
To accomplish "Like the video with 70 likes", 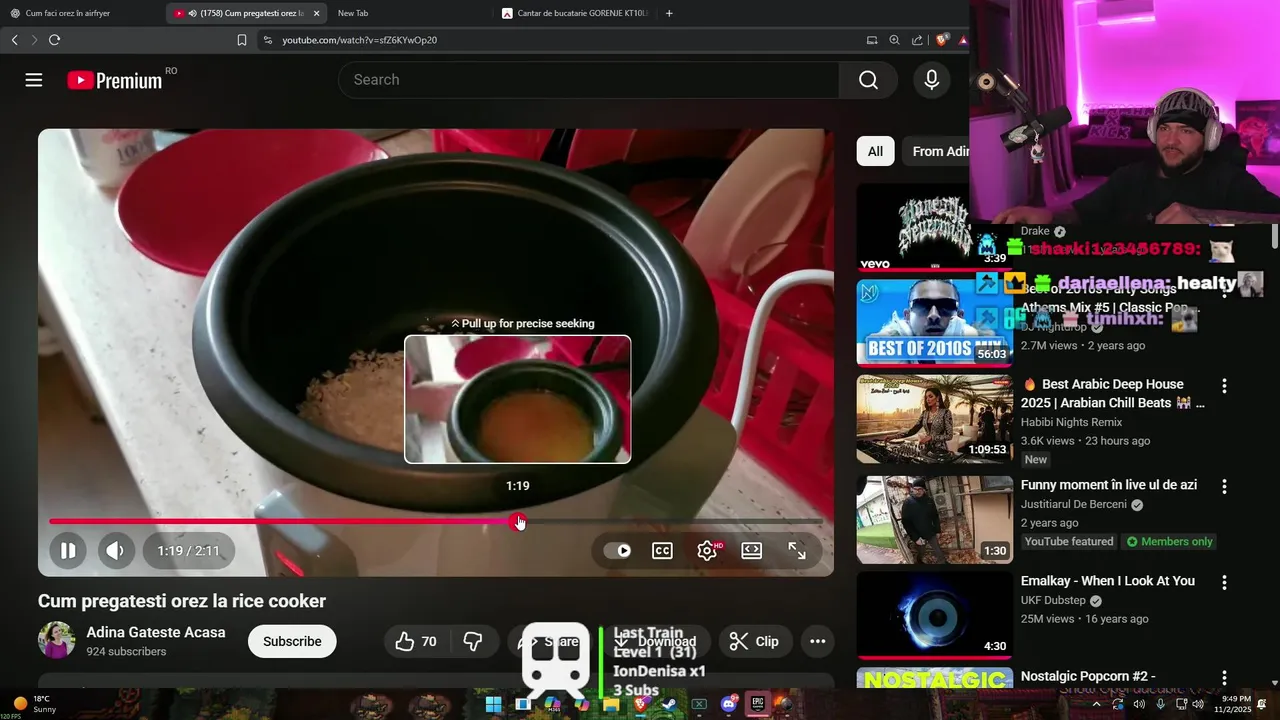I will pos(416,642).
